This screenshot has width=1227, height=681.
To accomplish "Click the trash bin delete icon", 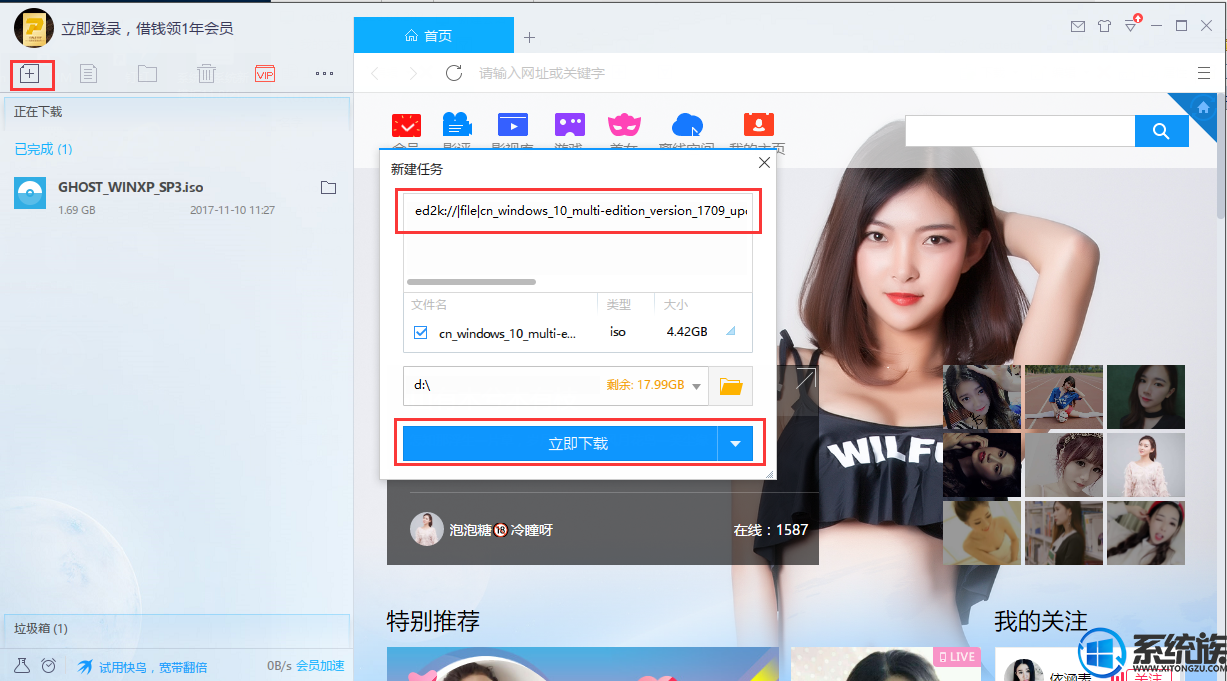I will [x=206, y=73].
